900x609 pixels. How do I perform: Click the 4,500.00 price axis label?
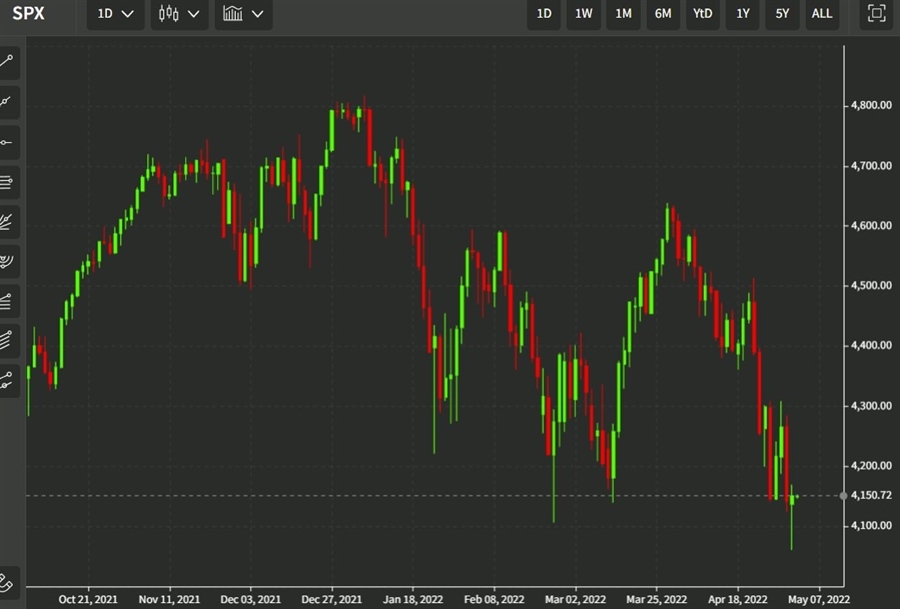[871, 285]
